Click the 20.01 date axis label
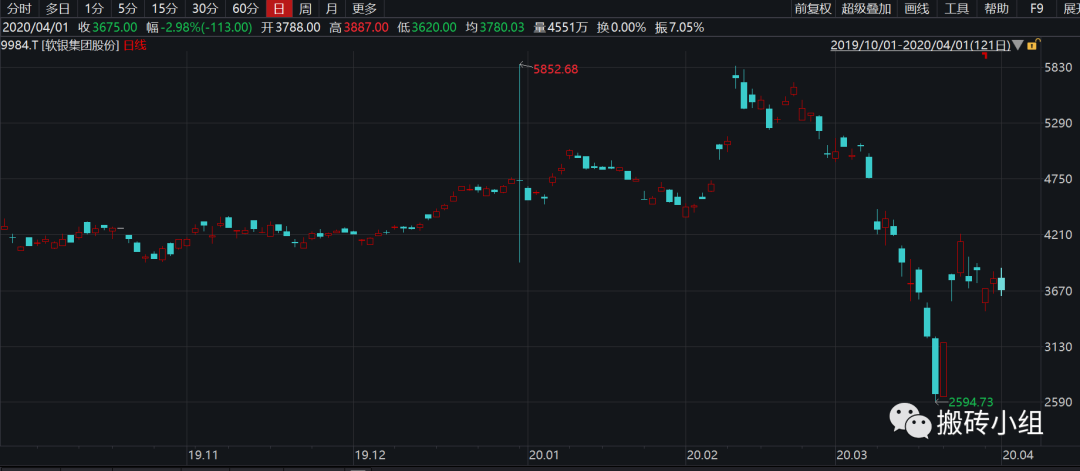Image resolution: width=1080 pixels, height=471 pixels. [543, 455]
